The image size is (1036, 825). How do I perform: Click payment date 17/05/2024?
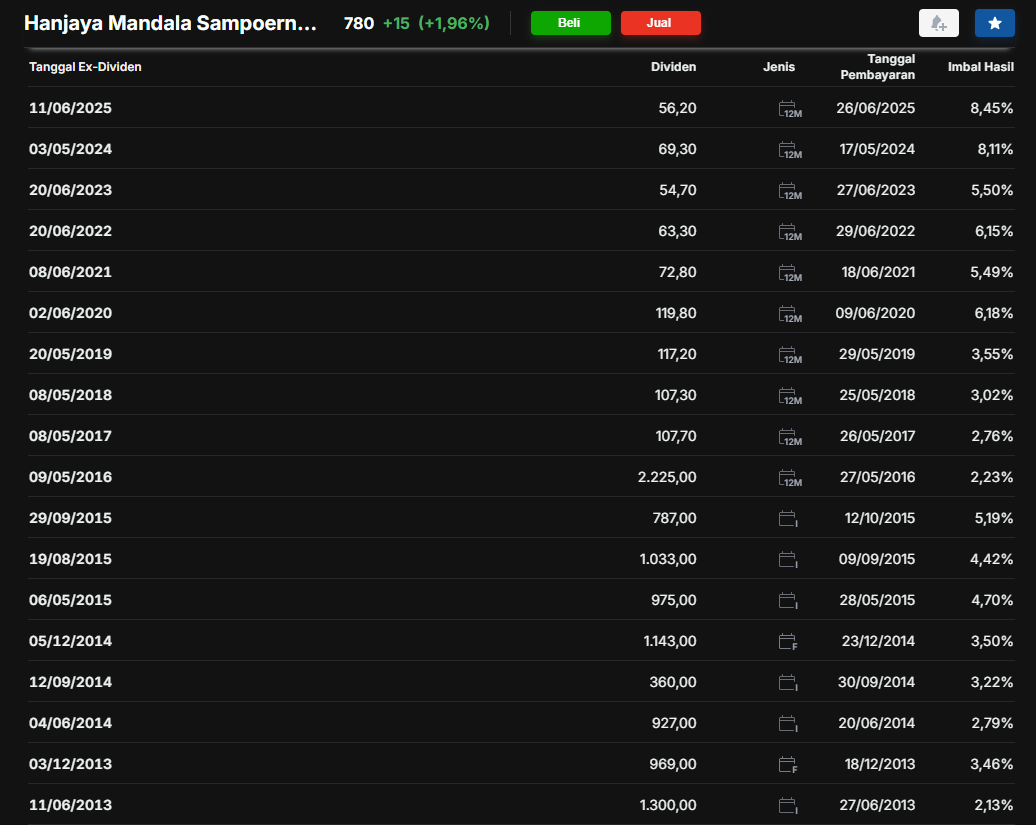tap(877, 149)
